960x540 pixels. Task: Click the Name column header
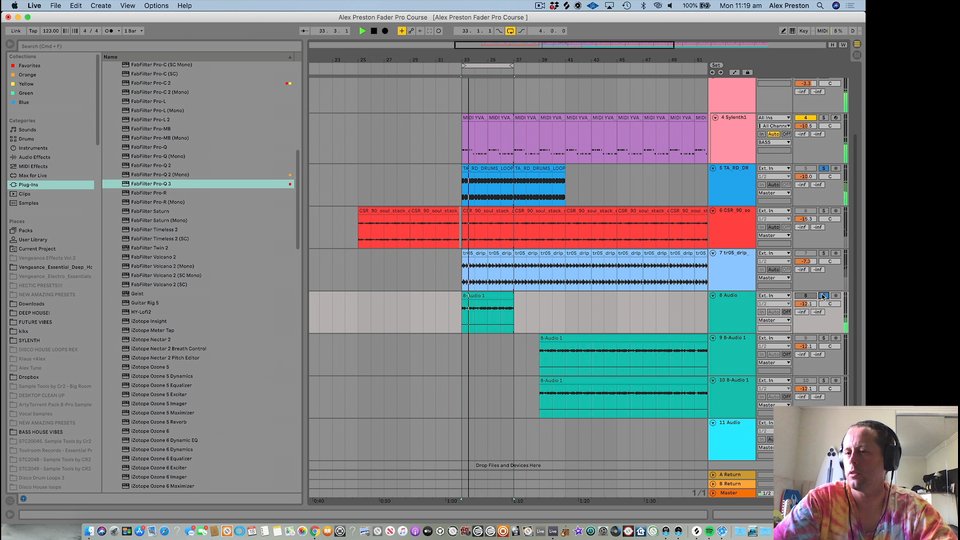[198, 57]
